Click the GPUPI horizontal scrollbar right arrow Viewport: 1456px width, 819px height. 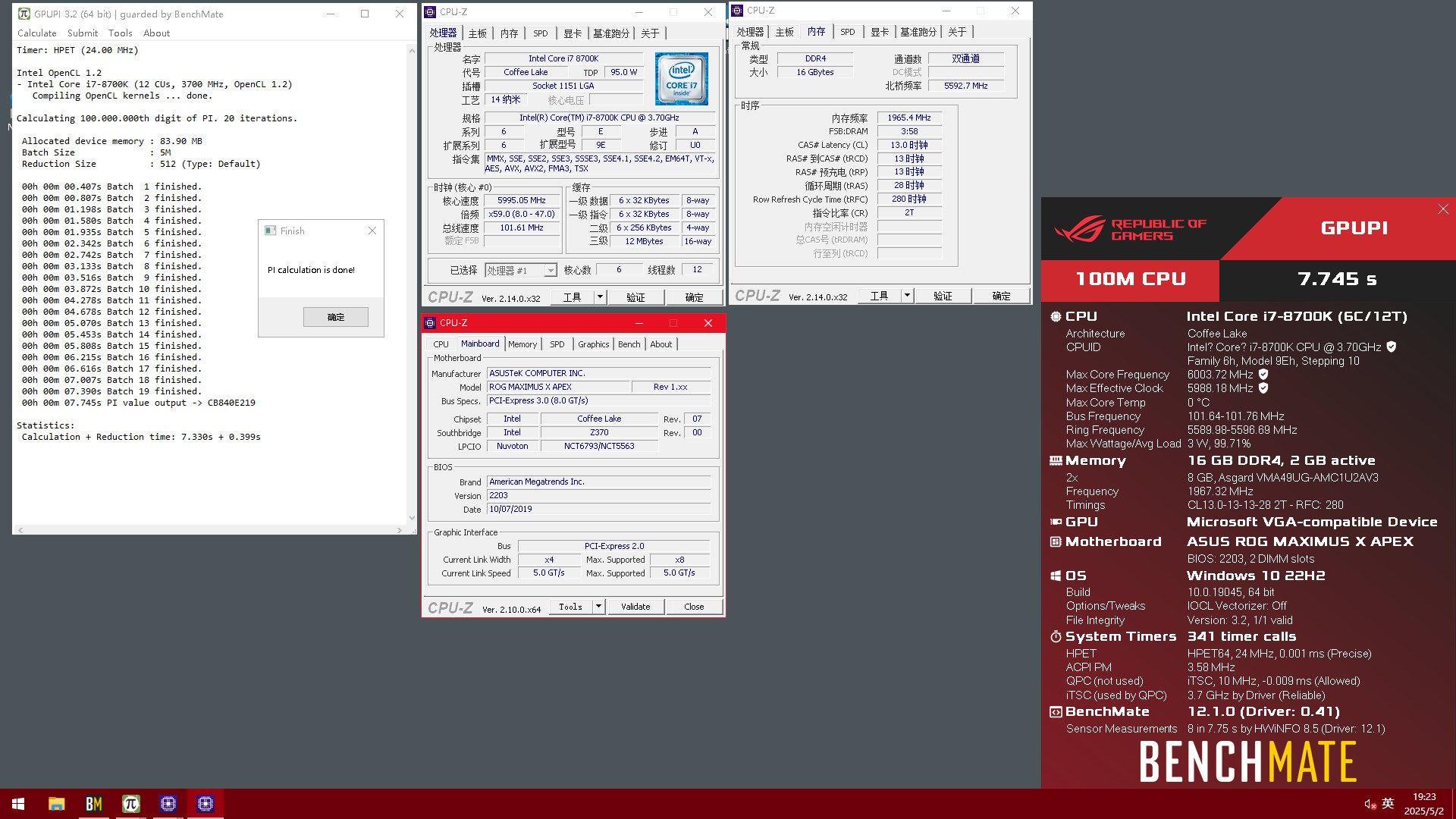coord(400,530)
